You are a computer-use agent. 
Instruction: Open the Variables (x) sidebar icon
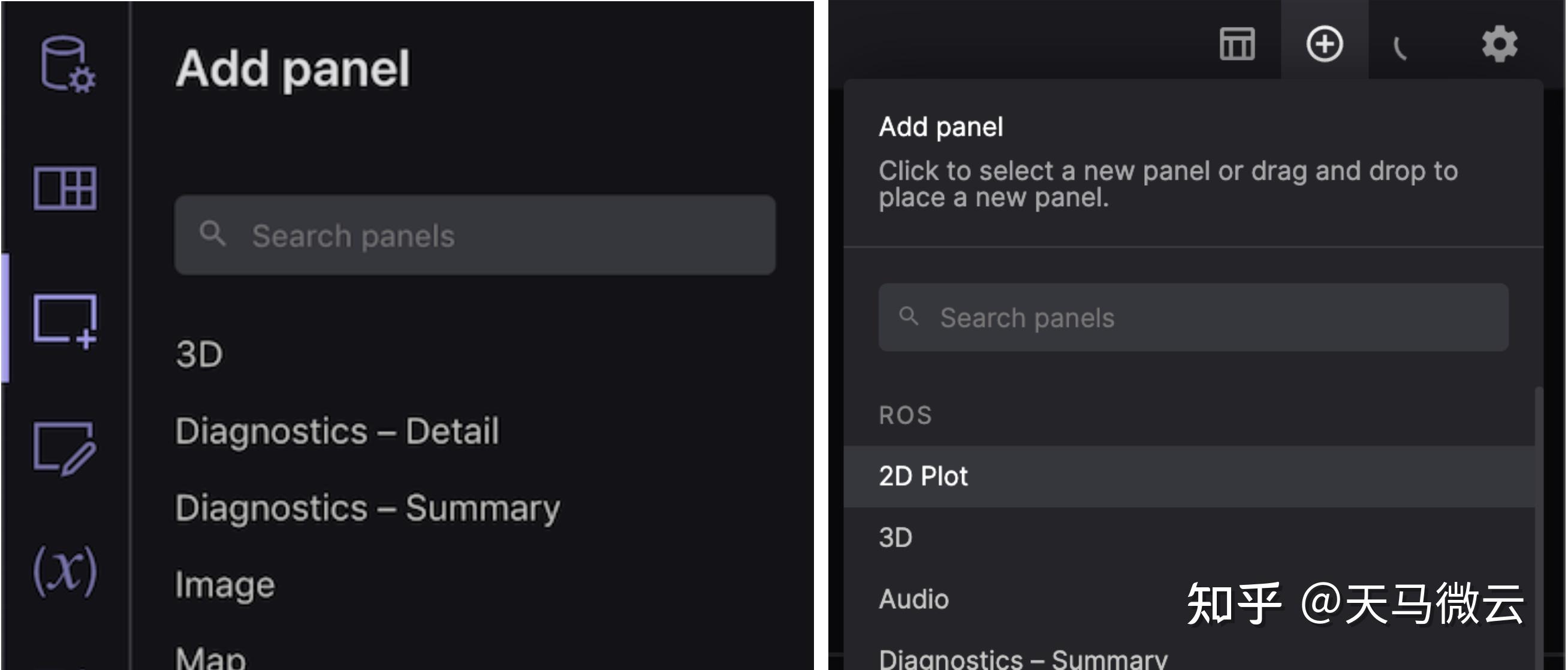point(65,569)
